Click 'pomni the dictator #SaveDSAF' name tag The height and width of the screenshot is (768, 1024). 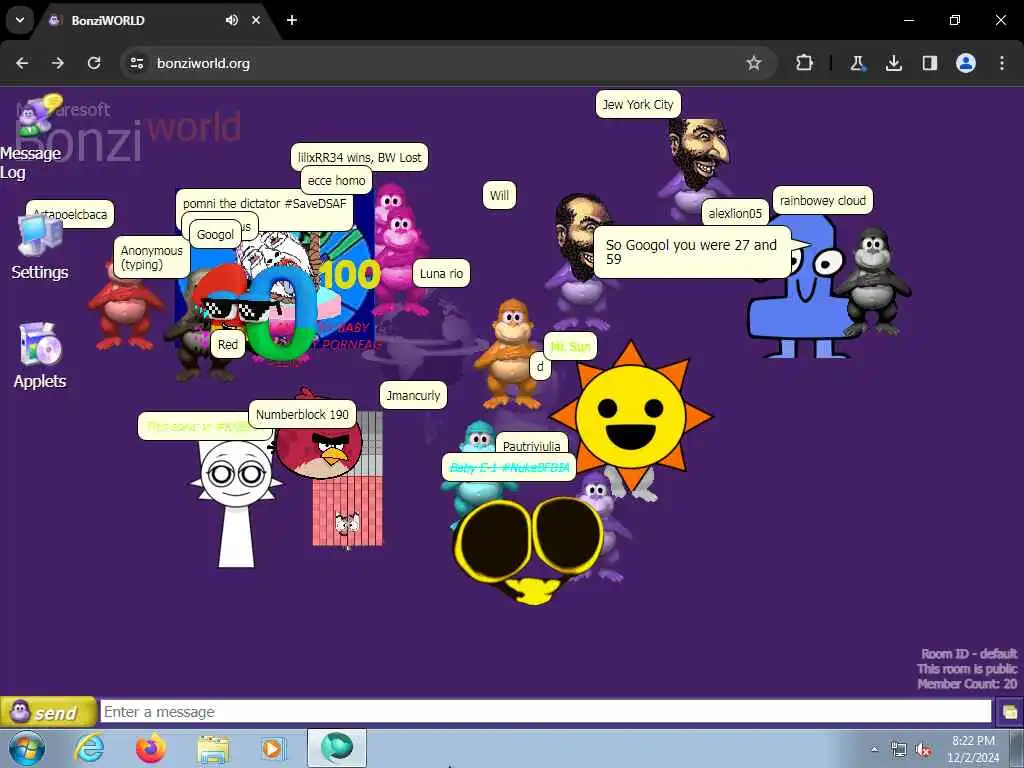[264, 203]
